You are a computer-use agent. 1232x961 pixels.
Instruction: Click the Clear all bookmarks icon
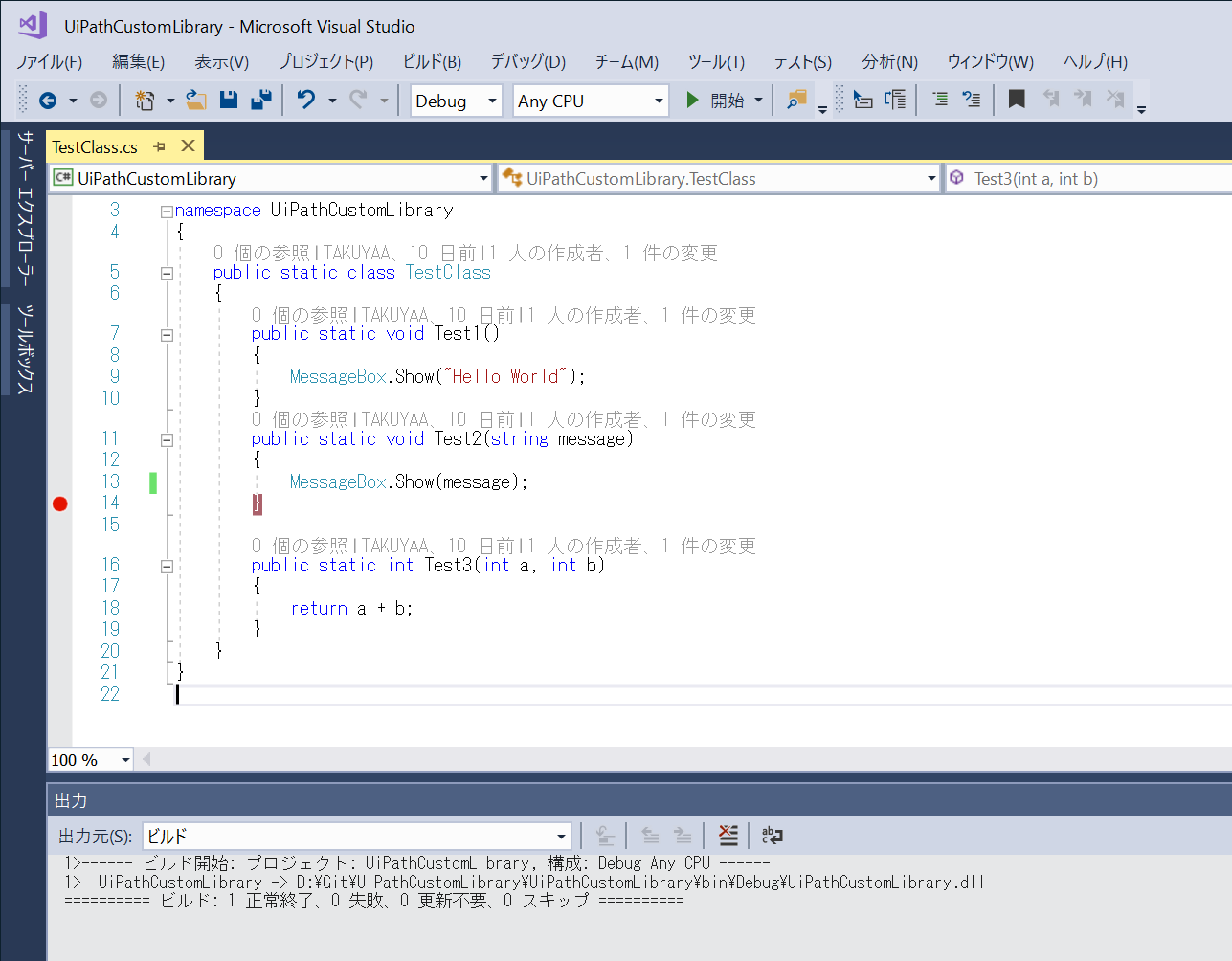click(1115, 99)
